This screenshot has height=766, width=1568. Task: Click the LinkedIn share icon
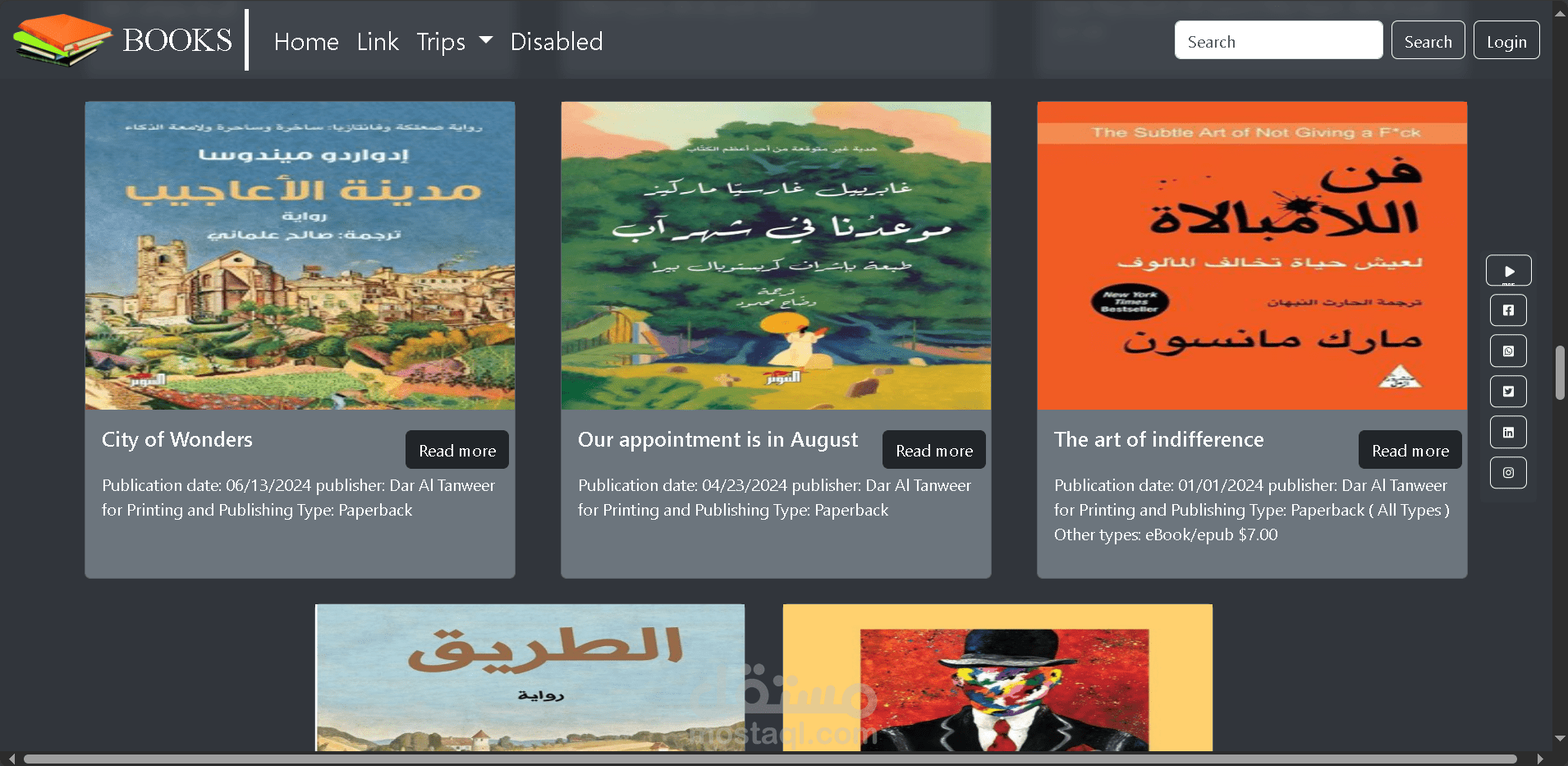coord(1508,432)
